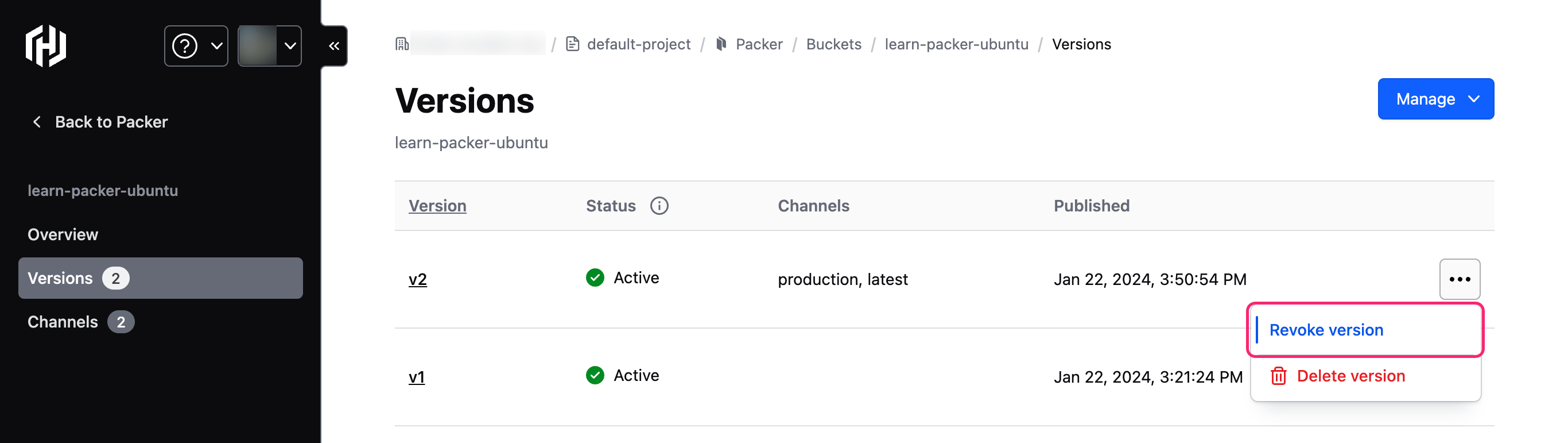Open the help menu dropdown

coord(196,46)
